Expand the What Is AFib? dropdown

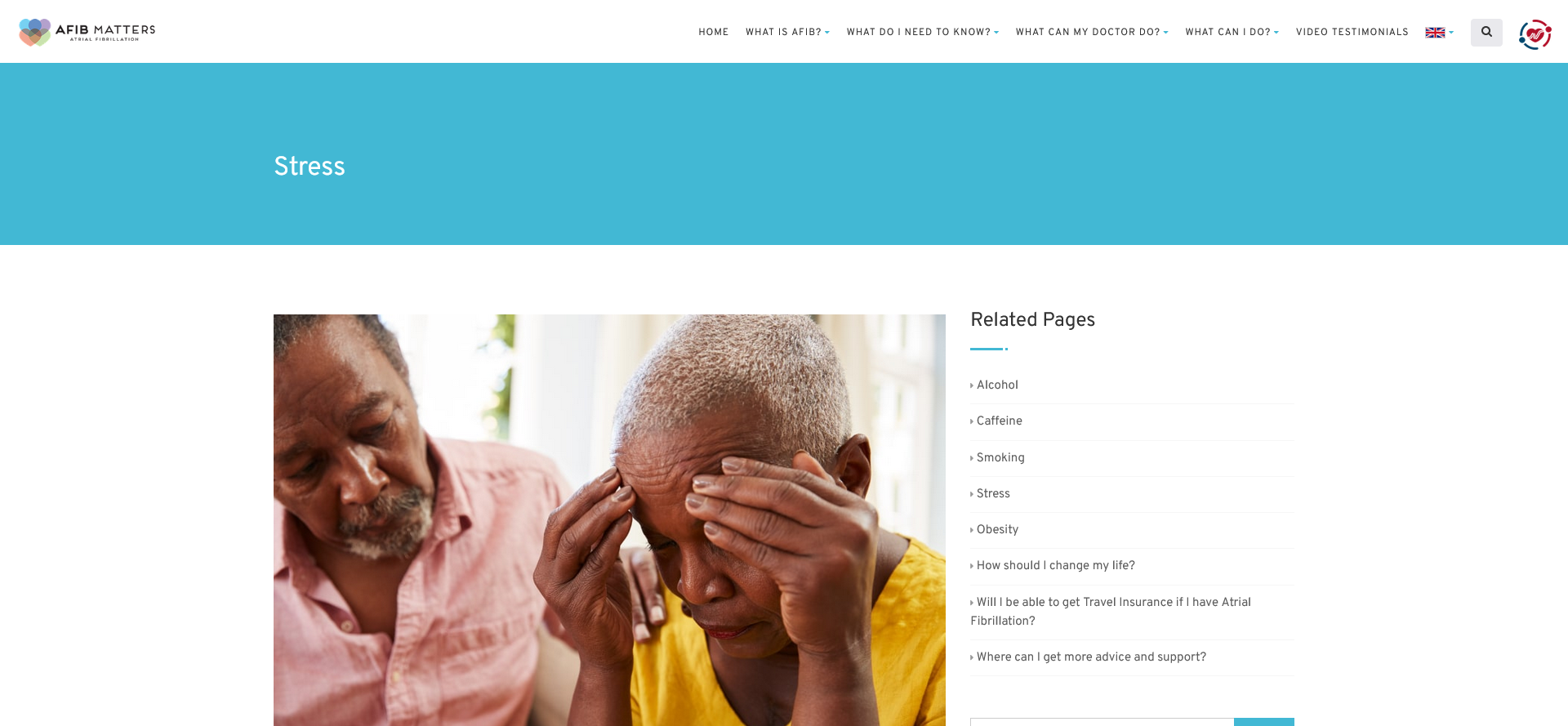coord(787,32)
